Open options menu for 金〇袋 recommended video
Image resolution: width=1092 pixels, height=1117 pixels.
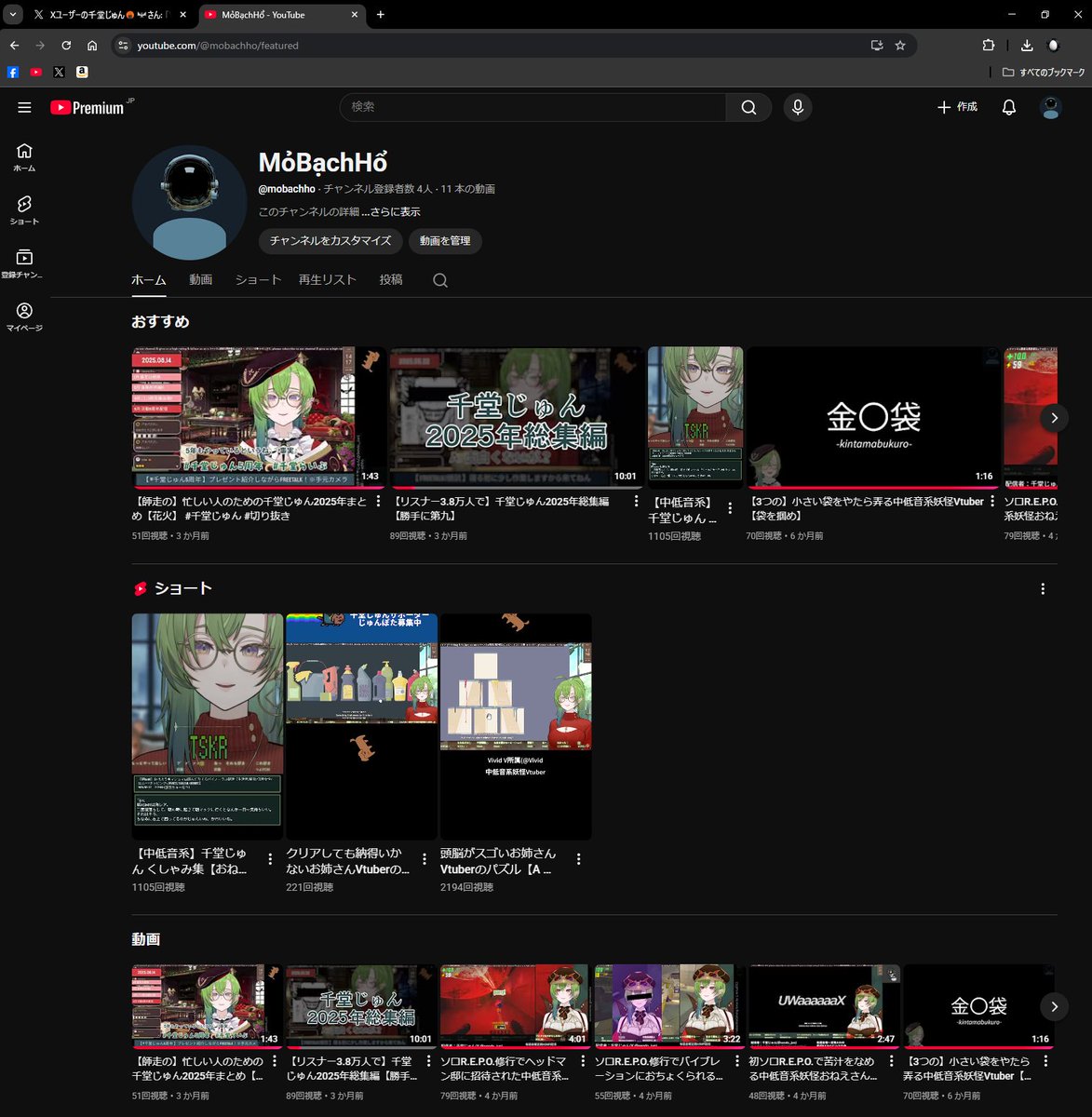992,501
